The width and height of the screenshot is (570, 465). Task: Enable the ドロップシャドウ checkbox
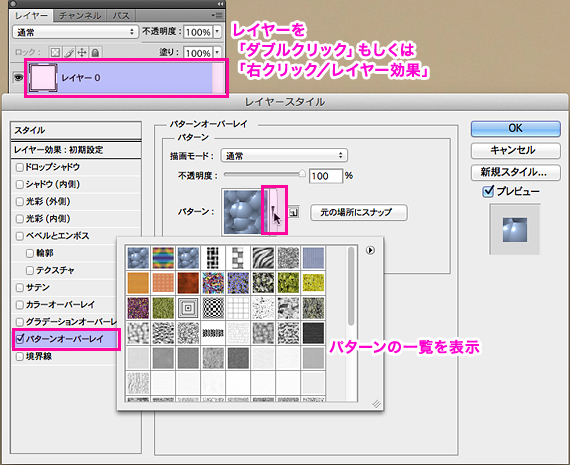20,167
